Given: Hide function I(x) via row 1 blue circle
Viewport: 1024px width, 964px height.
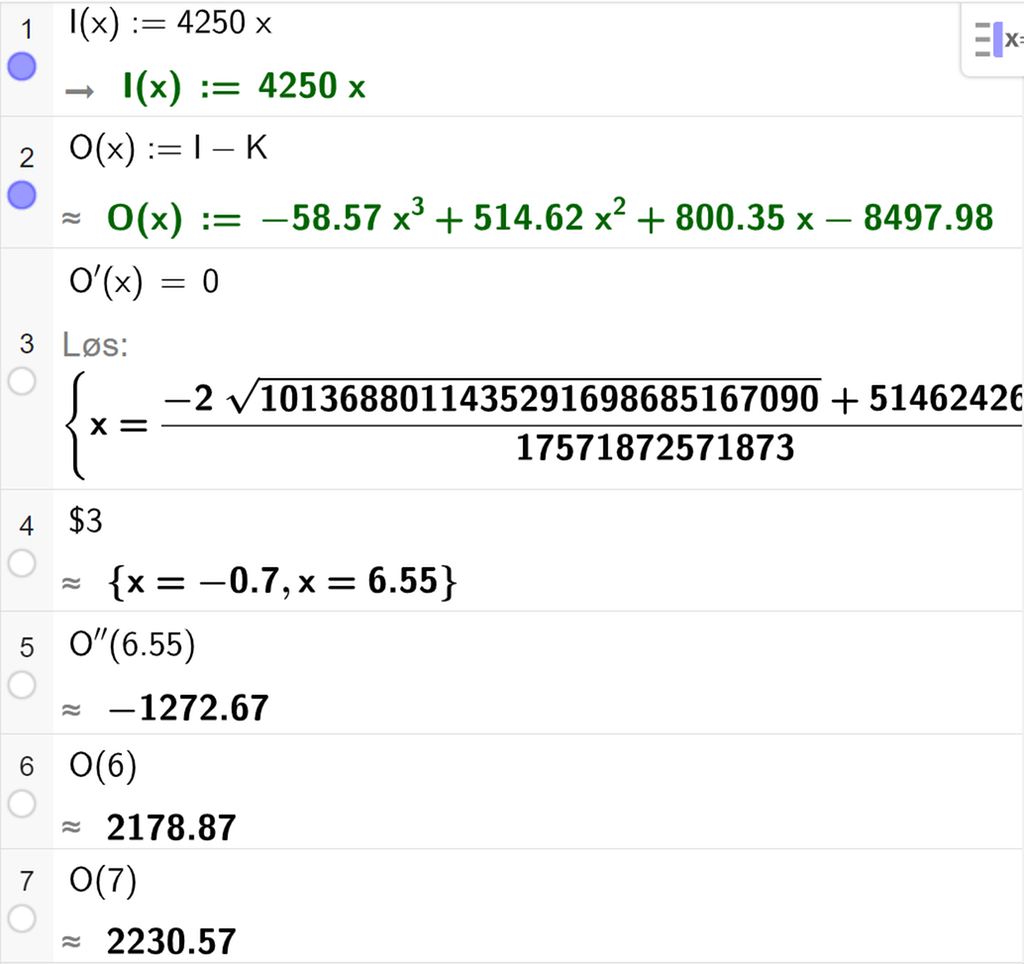Looking at the screenshot, I should [x=22, y=67].
